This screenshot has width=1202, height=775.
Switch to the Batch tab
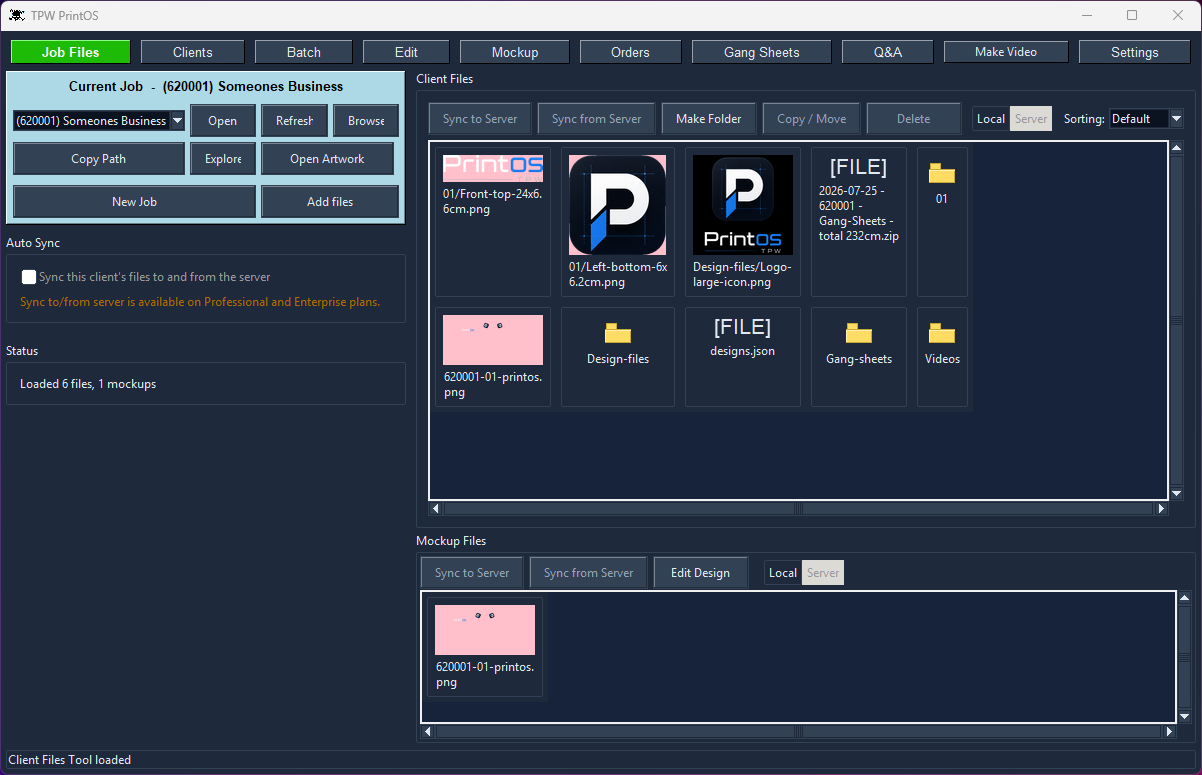pos(304,52)
